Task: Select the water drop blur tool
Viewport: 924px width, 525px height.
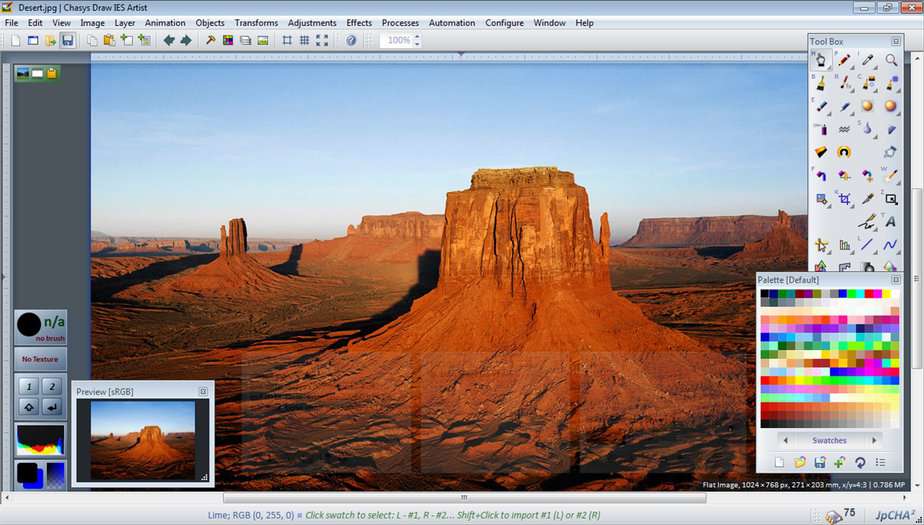Action: (867, 129)
